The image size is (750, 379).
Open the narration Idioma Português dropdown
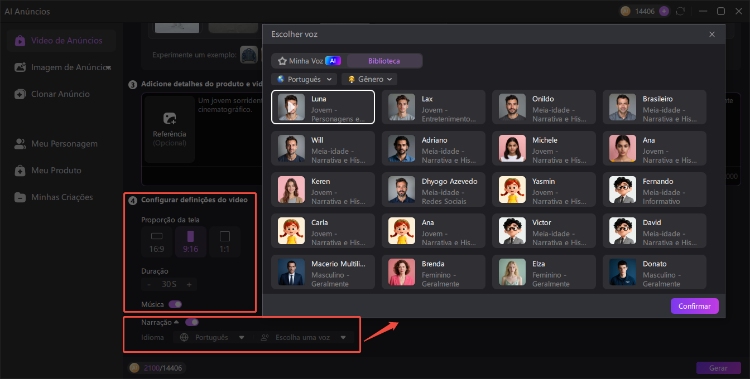pos(212,337)
